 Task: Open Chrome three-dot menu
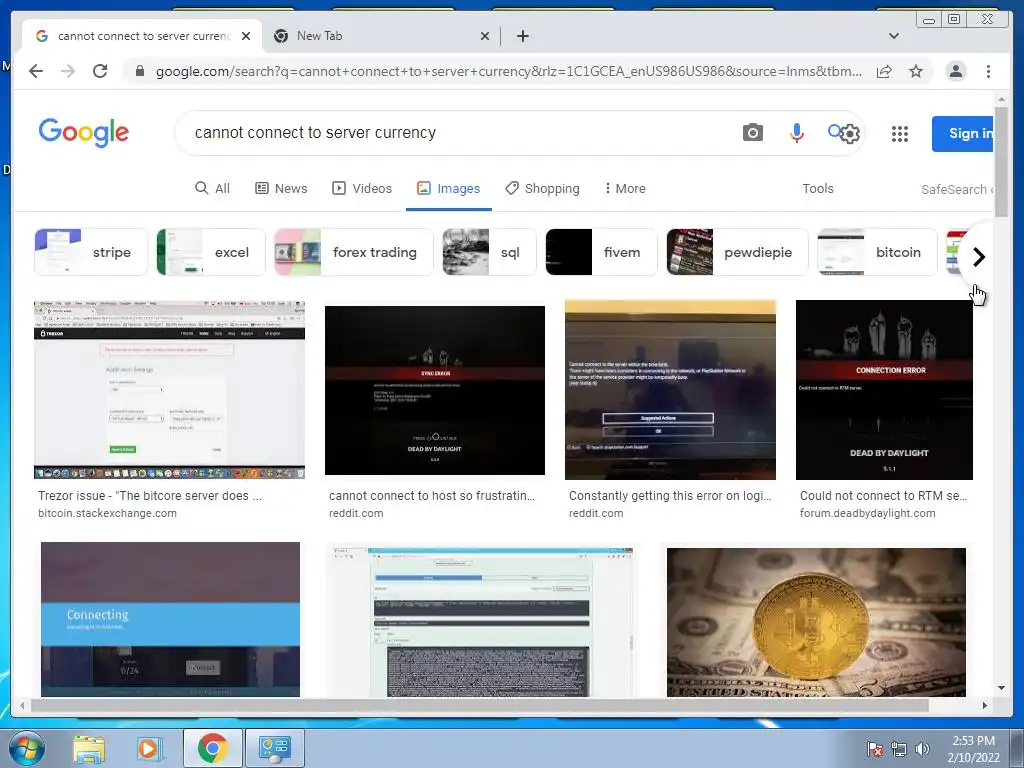tap(988, 71)
